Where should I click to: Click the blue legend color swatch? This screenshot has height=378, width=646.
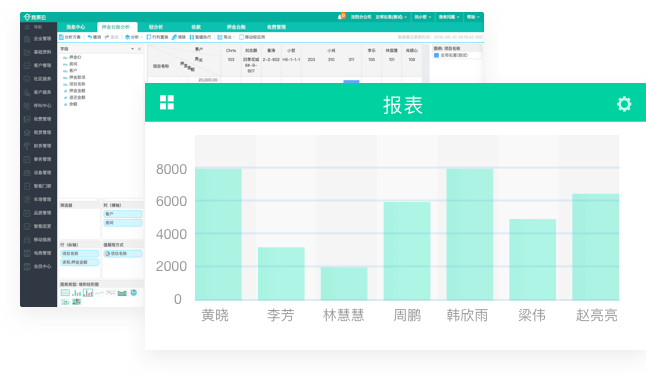tap(436, 55)
